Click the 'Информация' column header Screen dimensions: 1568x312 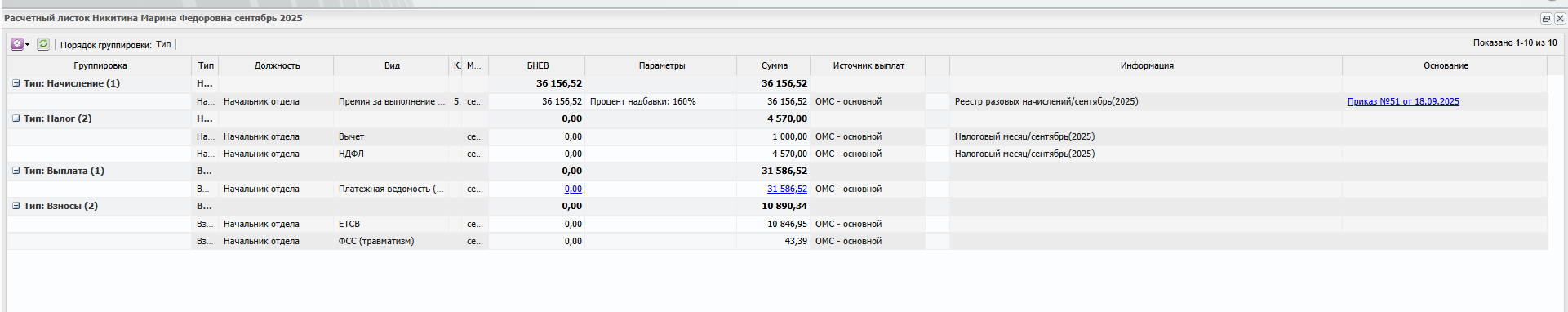pos(1146,65)
